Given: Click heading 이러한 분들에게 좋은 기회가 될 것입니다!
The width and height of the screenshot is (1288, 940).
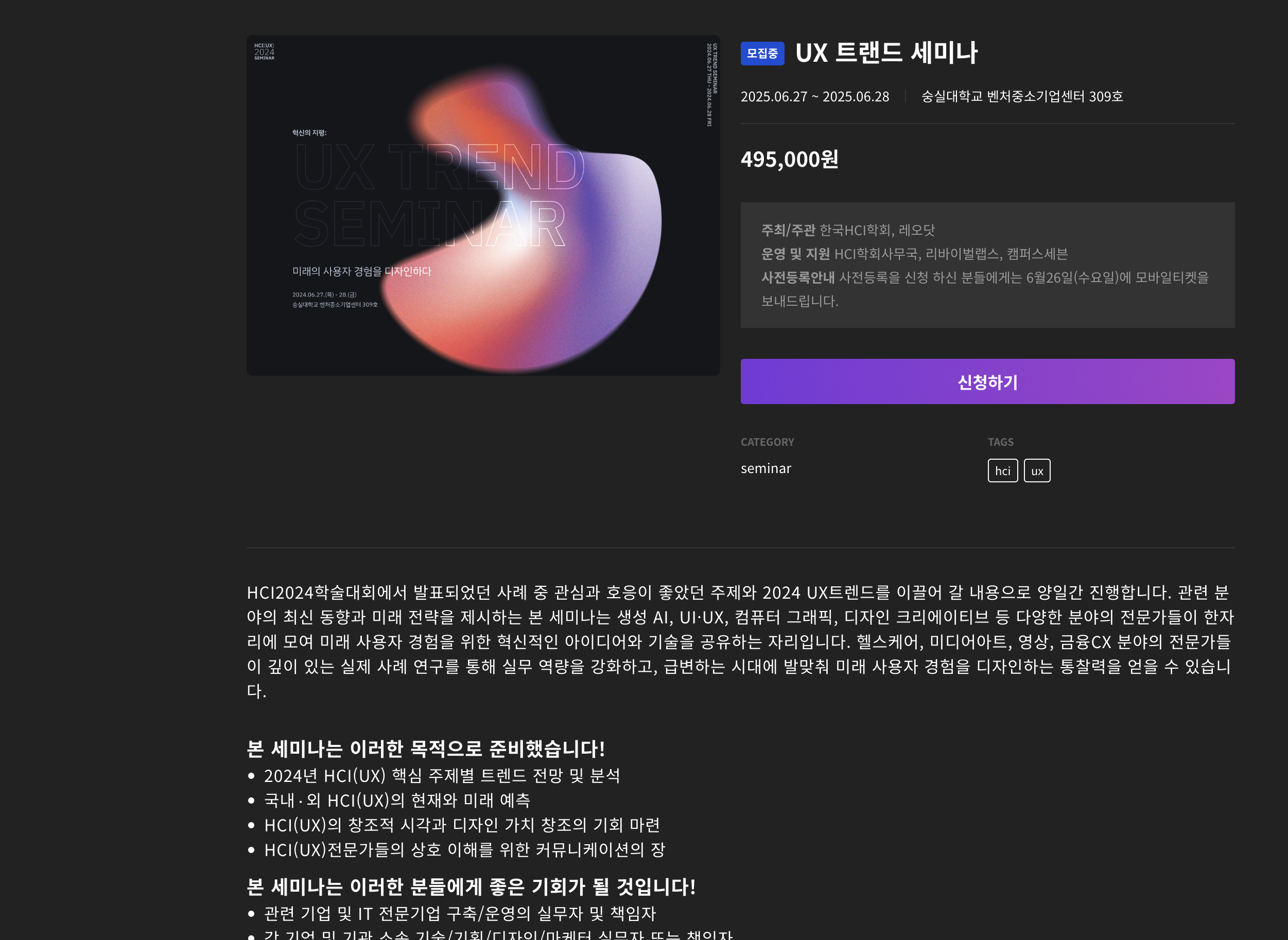Looking at the screenshot, I should 471,886.
